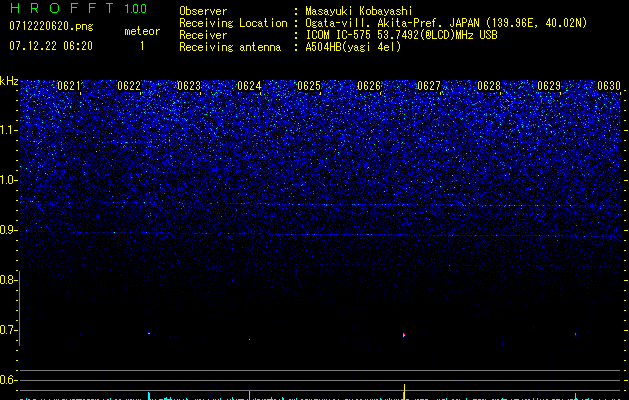Click the meteor count value 1

click(x=142, y=46)
